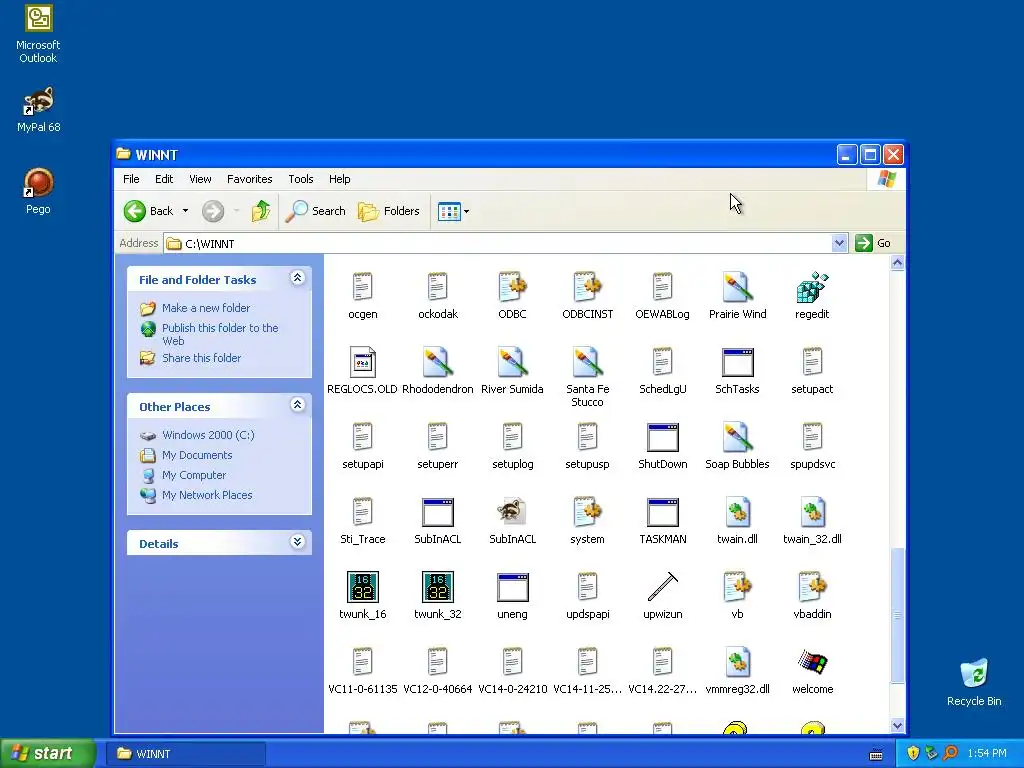Collapse the File and Folder Tasks panel
This screenshot has width=1024, height=768.
(297, 278)
